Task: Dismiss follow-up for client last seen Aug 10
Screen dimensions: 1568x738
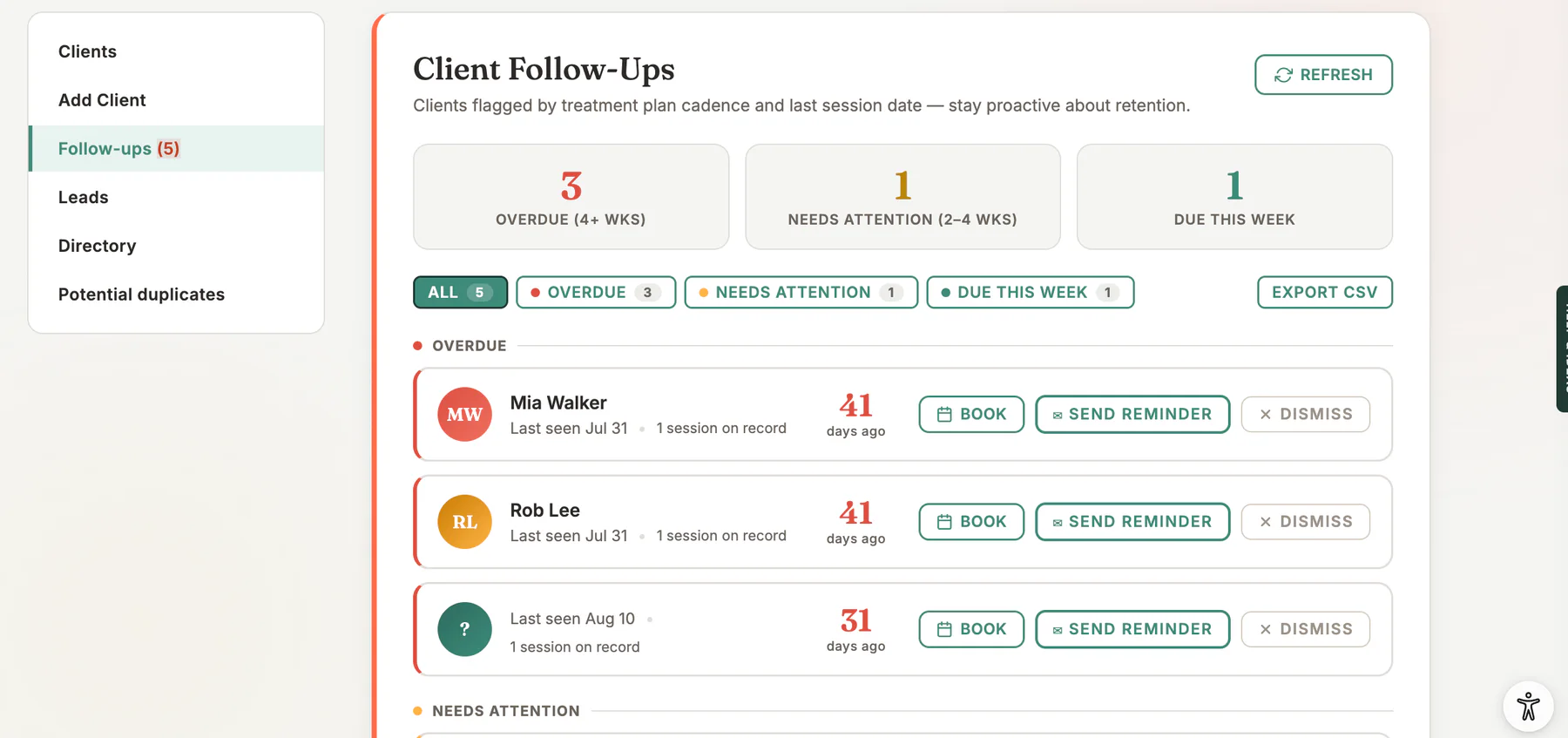Action: 1306,629
